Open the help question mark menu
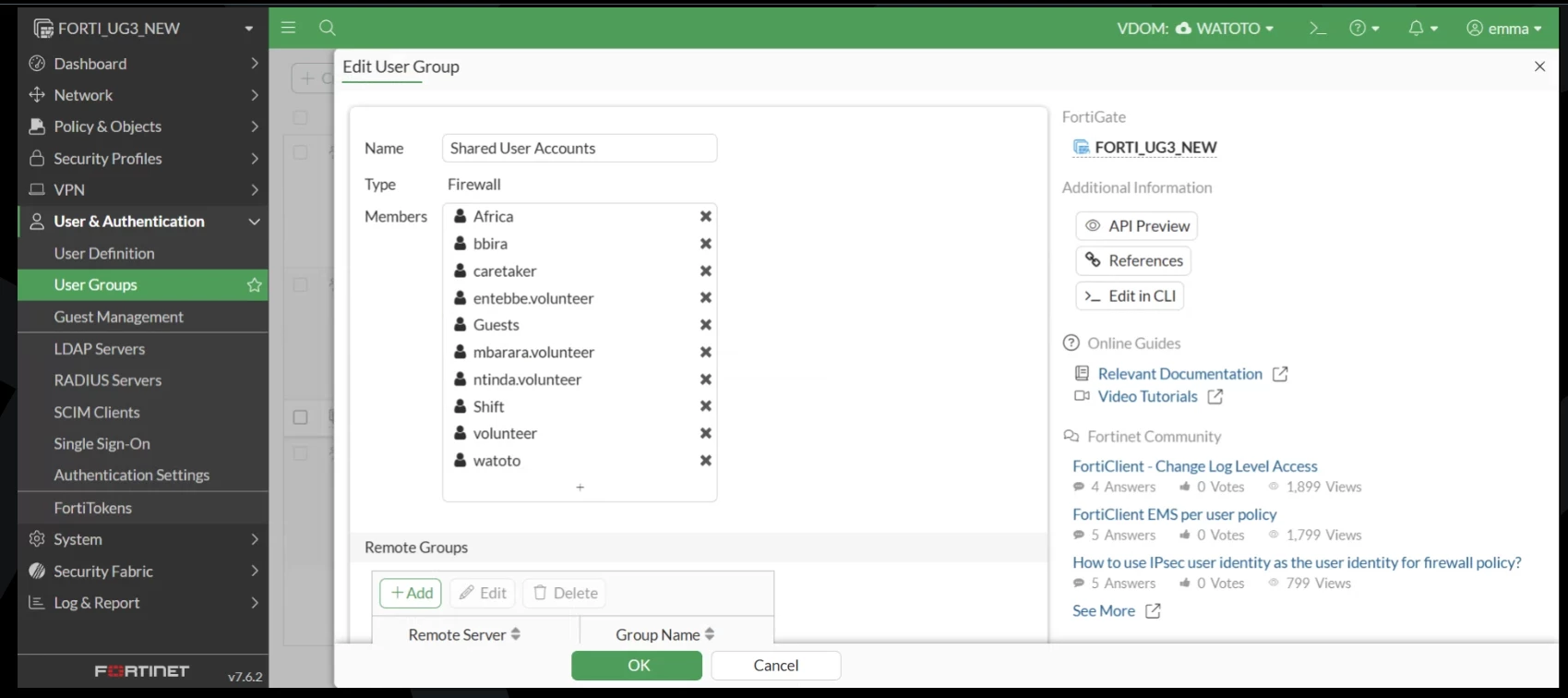 [1364, 29]
